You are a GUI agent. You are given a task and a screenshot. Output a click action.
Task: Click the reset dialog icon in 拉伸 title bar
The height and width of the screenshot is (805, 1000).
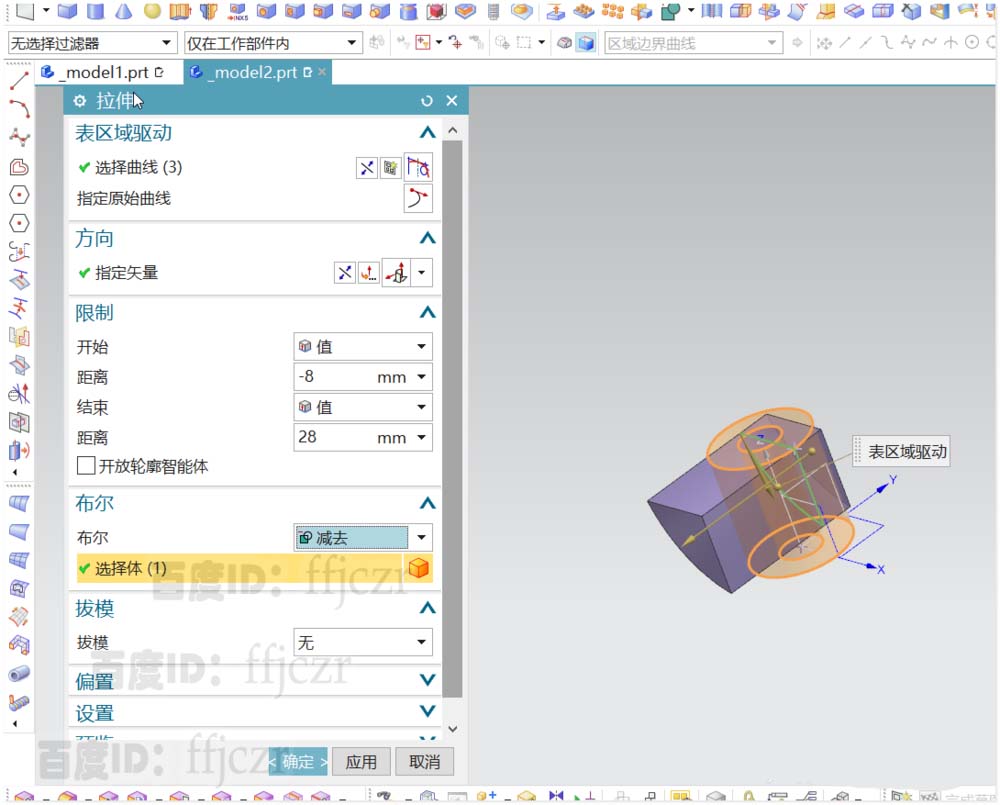[x=427, y=101]
